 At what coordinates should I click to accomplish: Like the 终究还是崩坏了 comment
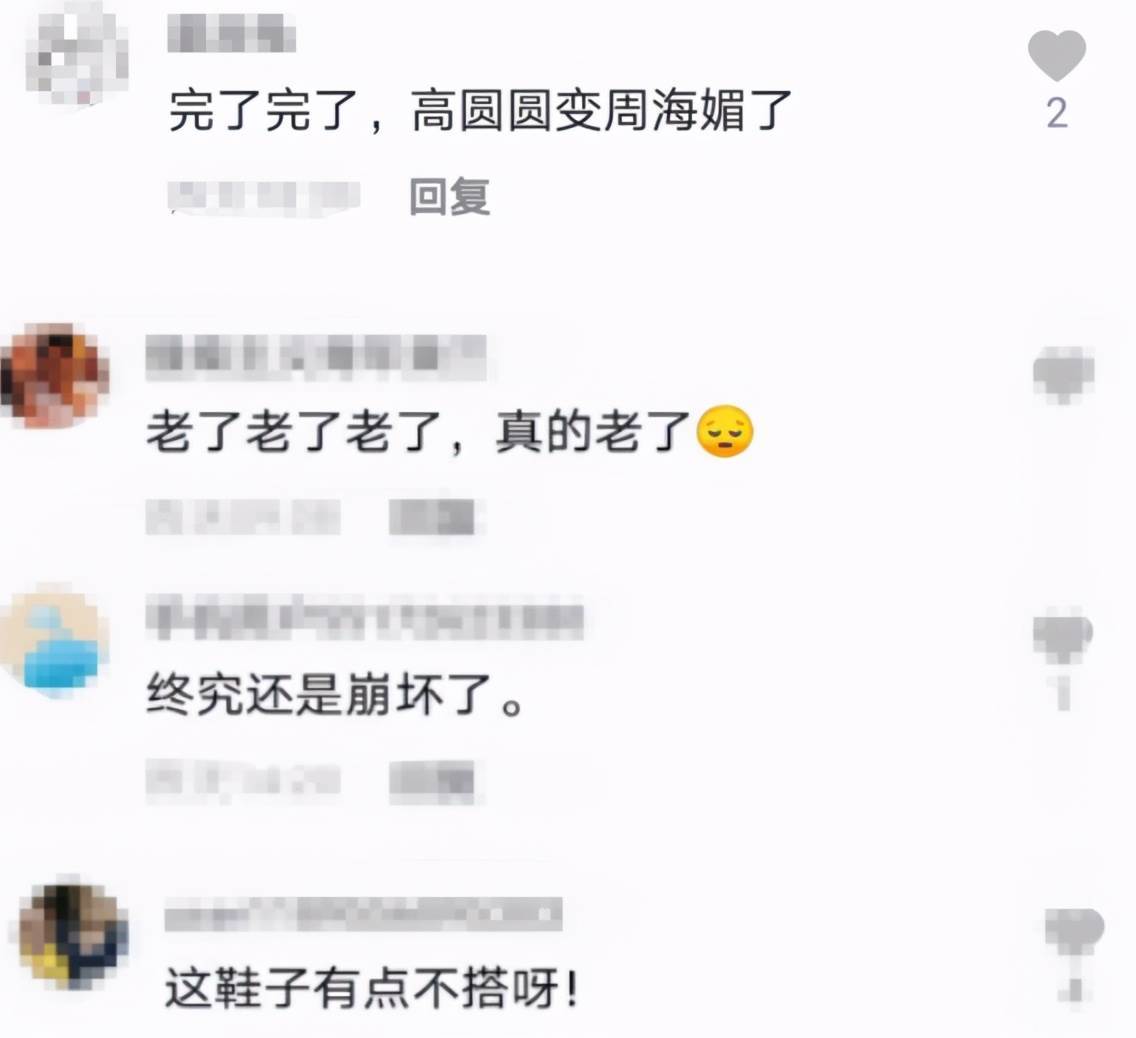pos(1063,637)
